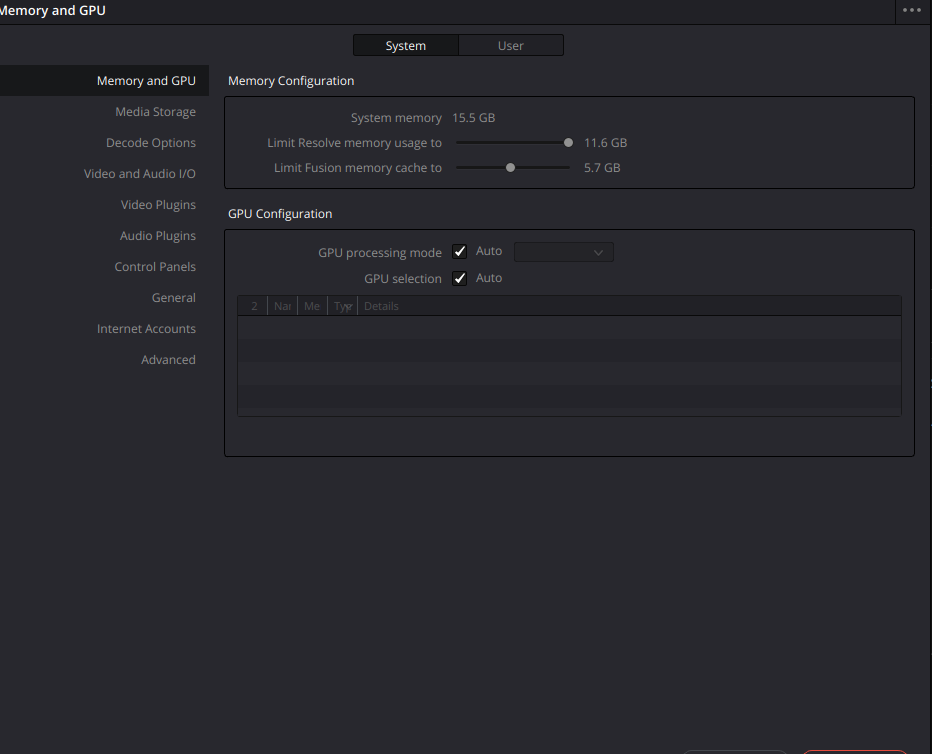Open Decode Options settings

click(x=151, y=143)
